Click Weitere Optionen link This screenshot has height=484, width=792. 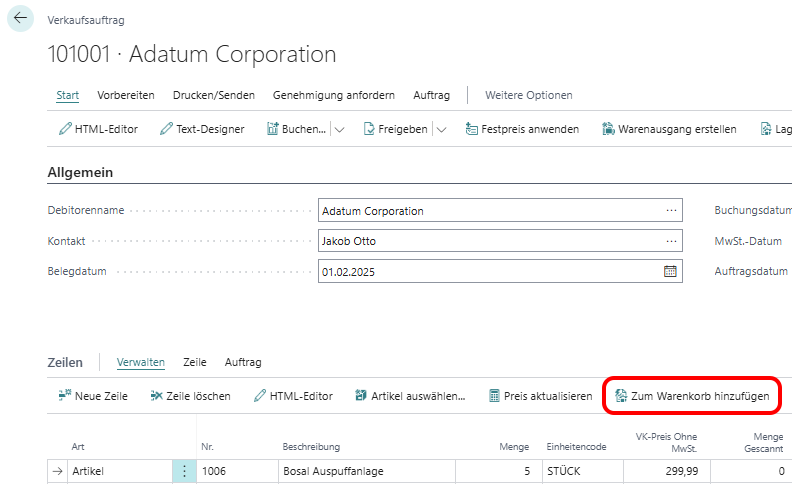click(x=529, y=95)
